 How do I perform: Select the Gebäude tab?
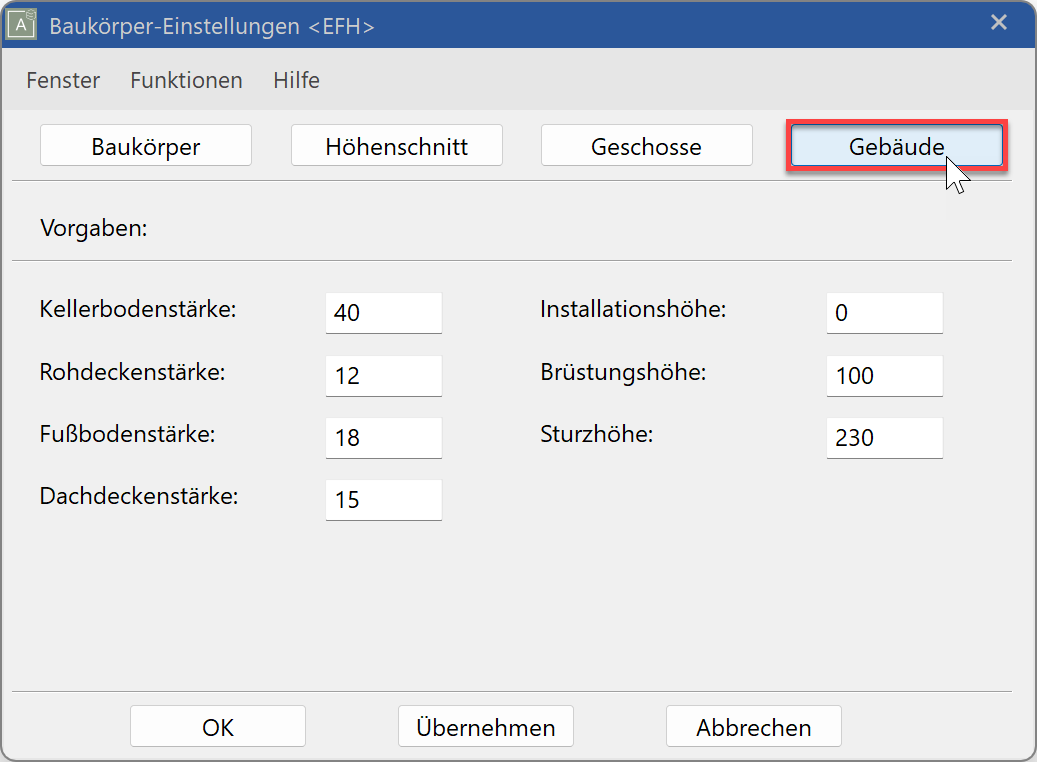tap(896, 144)
